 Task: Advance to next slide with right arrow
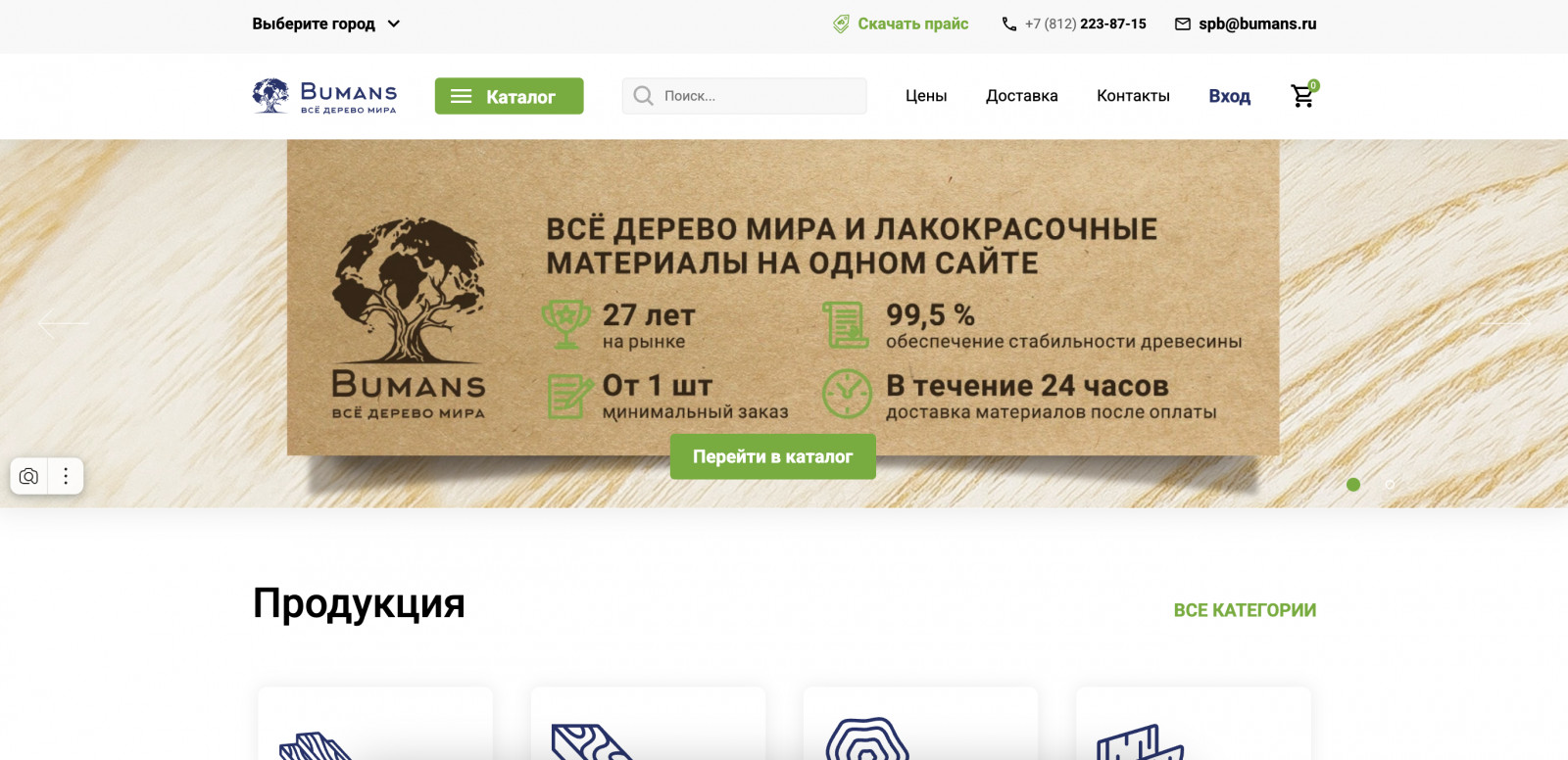(x=1505, y=323)
